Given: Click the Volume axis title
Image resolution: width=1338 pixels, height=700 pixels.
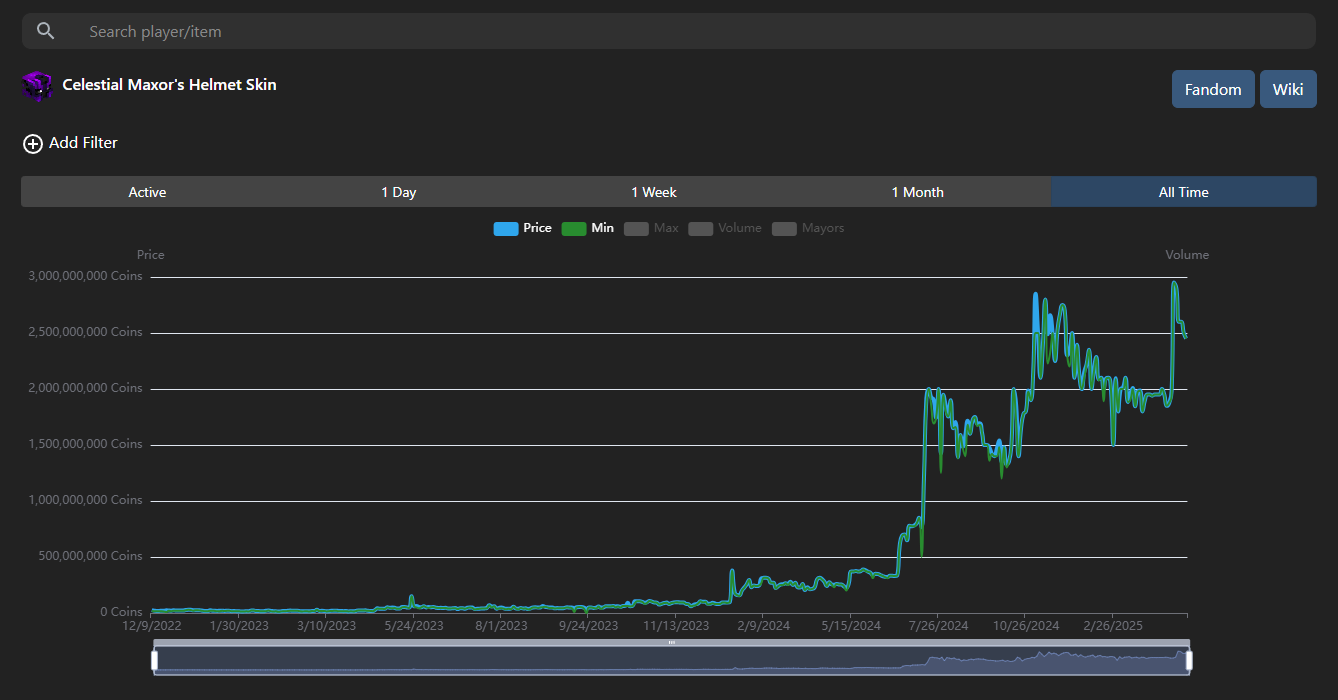Looking at the screenshot, I should pos(1187,255).
